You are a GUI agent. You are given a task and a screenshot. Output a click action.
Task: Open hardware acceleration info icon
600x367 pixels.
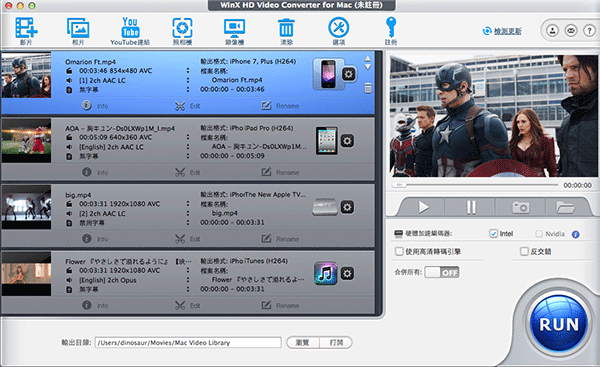tap(576, 234)
